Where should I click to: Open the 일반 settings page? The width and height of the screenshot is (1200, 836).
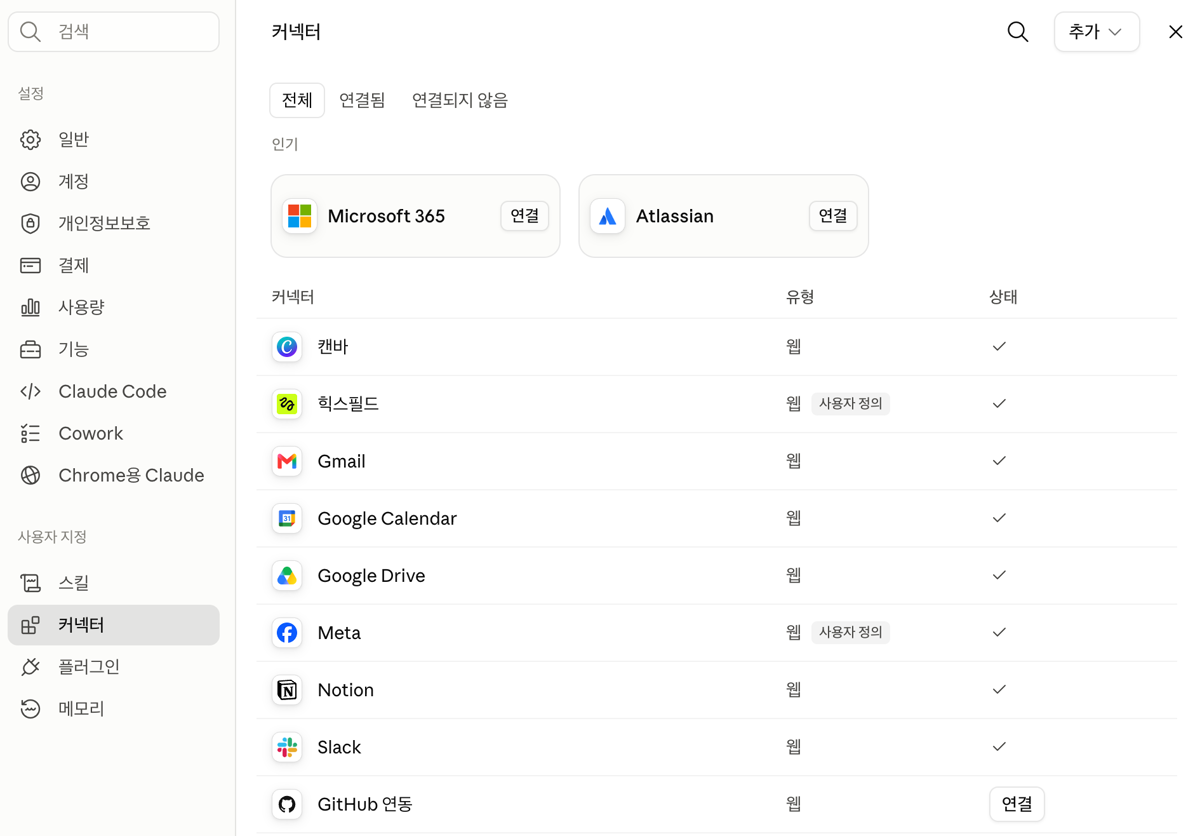pyautogui.click(x=114, y=140)
